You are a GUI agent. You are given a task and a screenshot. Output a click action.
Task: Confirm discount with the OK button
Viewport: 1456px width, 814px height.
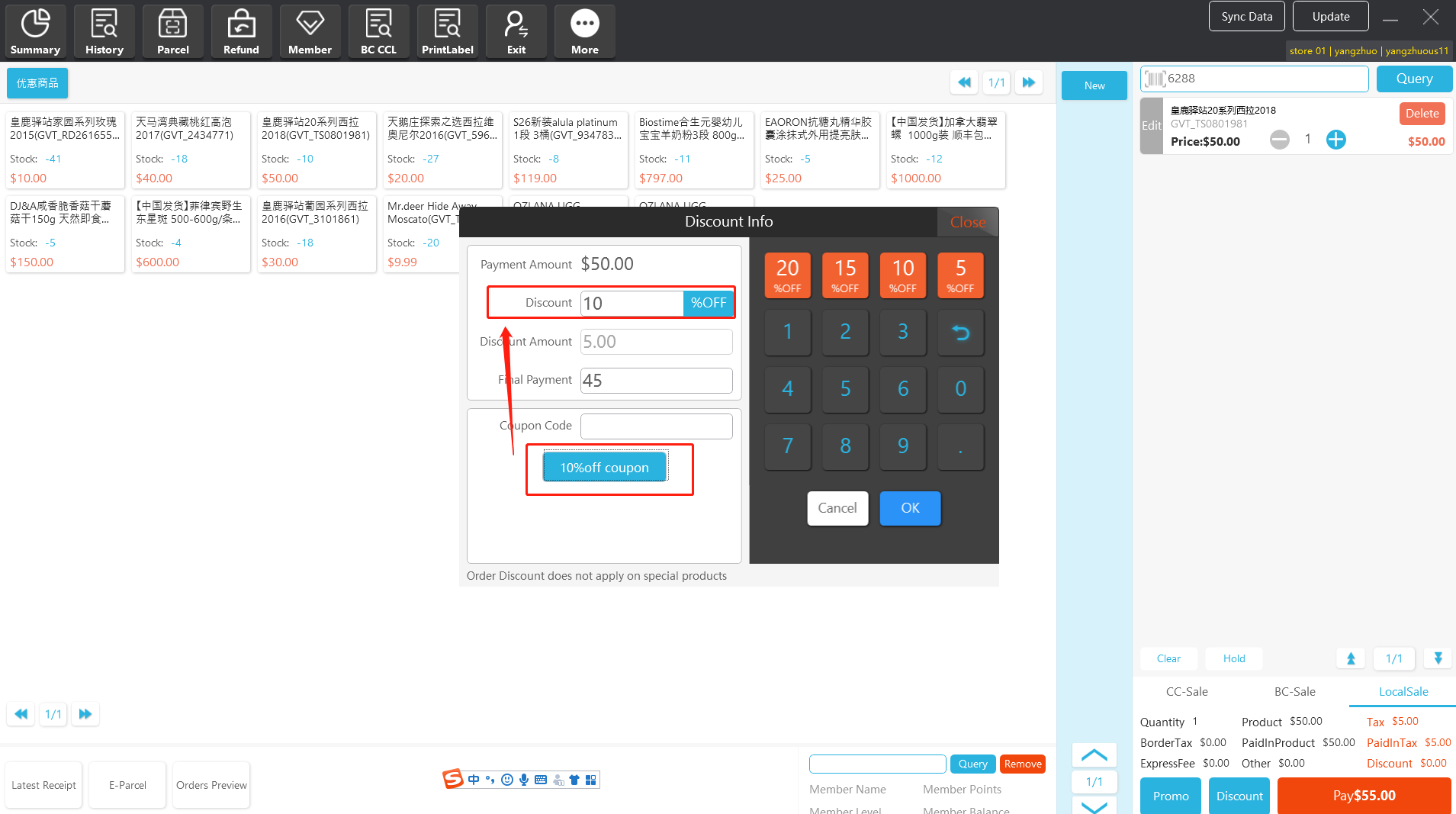[909, 508]
